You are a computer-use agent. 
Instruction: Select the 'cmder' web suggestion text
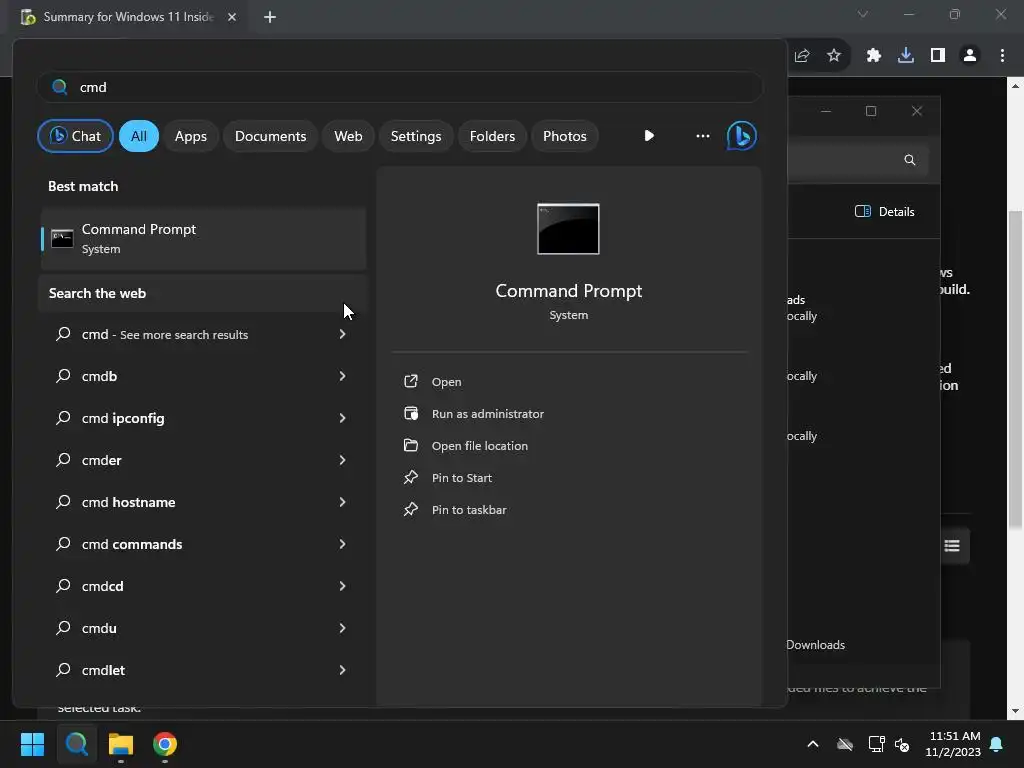click(x=101, y=460)
